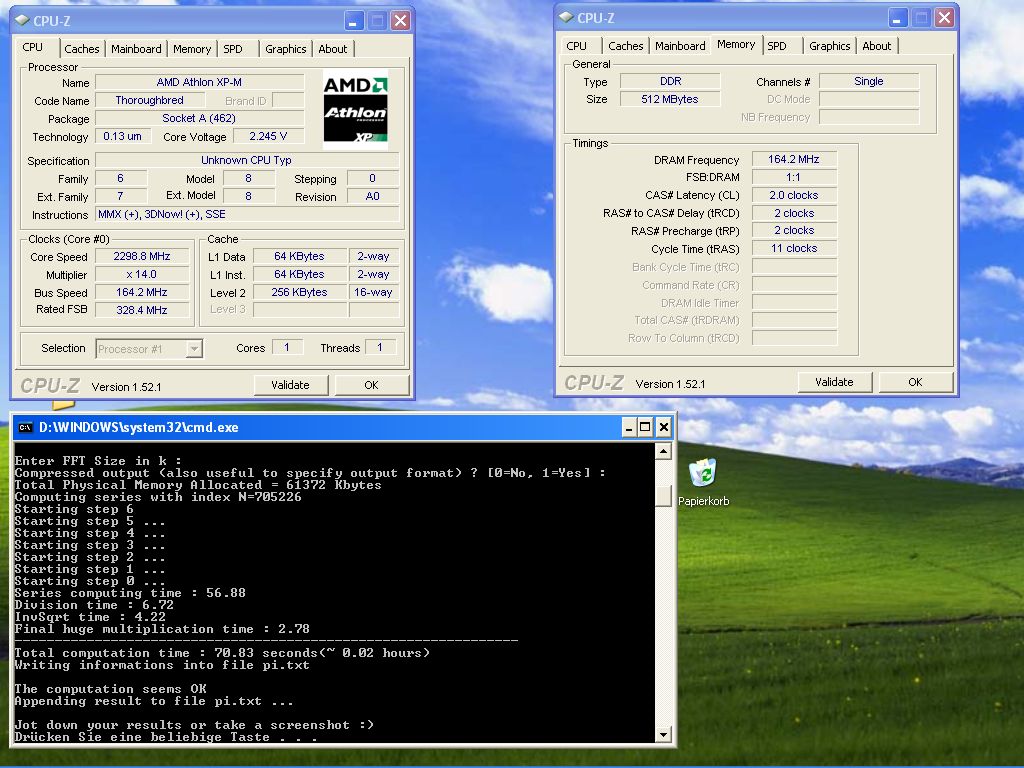Open the Graphics tab in left CPU-Z window
The height and width of the screenshot is (768, 1024).
pos(285,49)
